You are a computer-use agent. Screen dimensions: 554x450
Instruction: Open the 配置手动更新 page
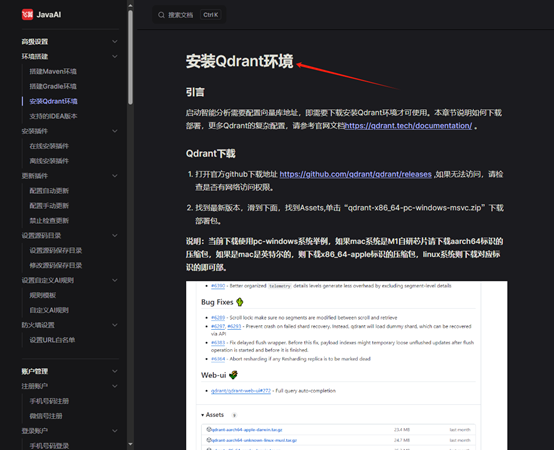(49, 206)
